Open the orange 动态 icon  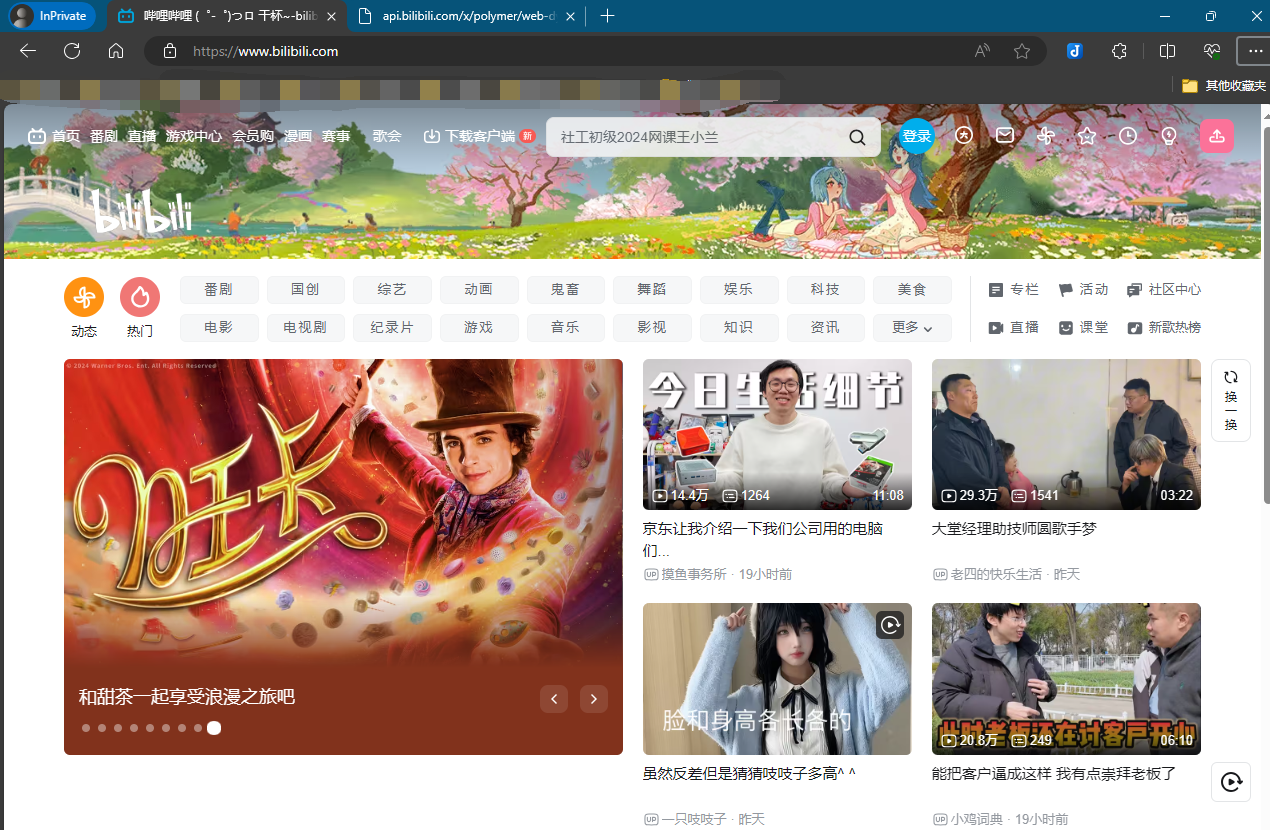point(84,297)
